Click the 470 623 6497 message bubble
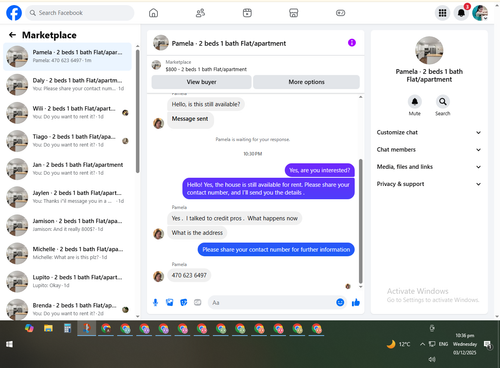 tap(189, 275)
